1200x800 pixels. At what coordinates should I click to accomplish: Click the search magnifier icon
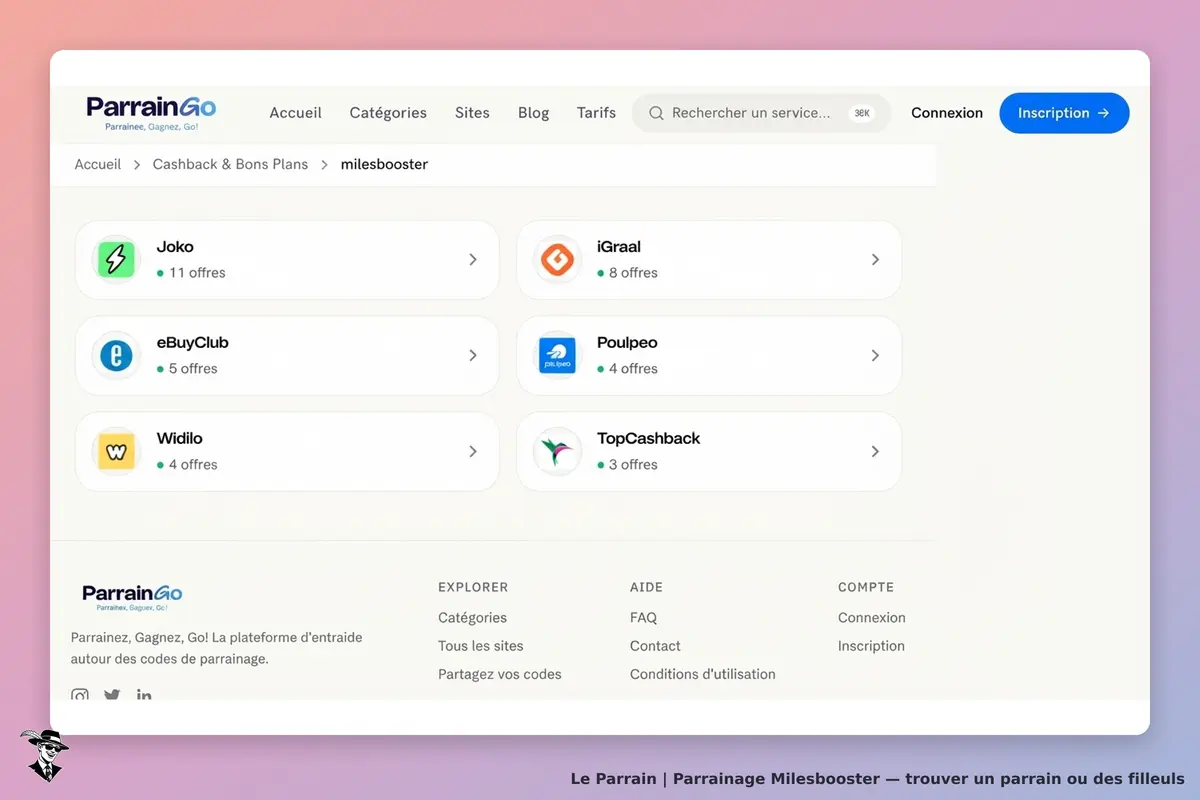point(656,113)
